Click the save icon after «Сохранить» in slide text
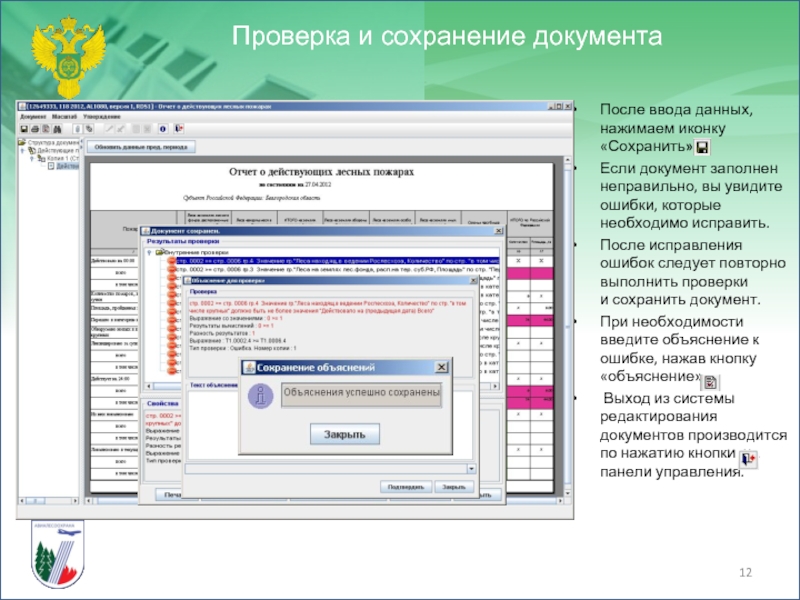The height and width of the screenshot is (600, 800). coord(703,148)
